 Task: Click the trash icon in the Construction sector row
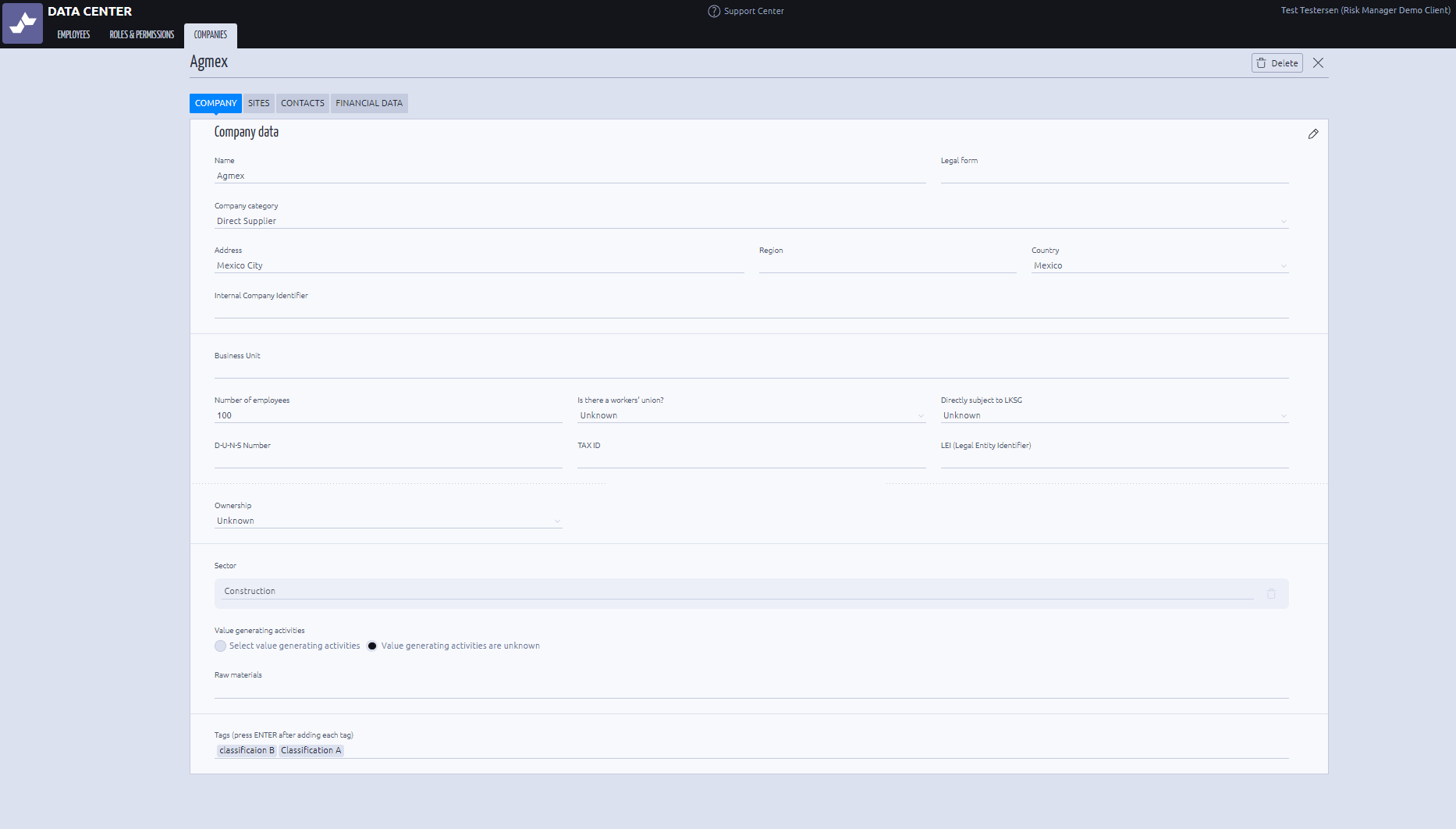1271,593
